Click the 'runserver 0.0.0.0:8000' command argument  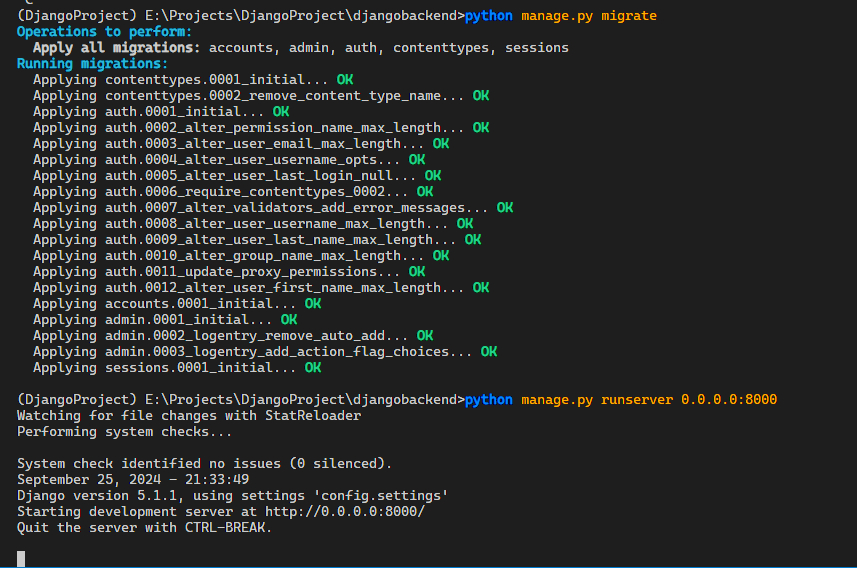(689, 399)
